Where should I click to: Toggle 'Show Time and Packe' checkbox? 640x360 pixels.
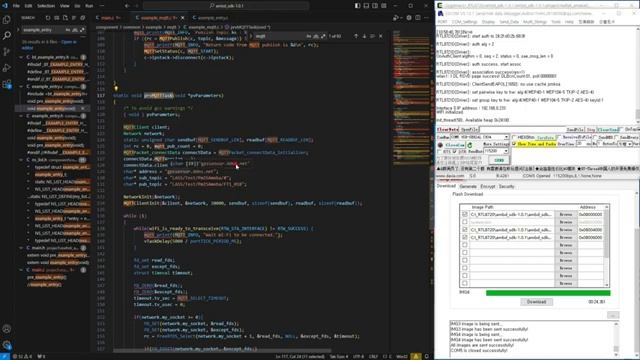click(514, 144)
